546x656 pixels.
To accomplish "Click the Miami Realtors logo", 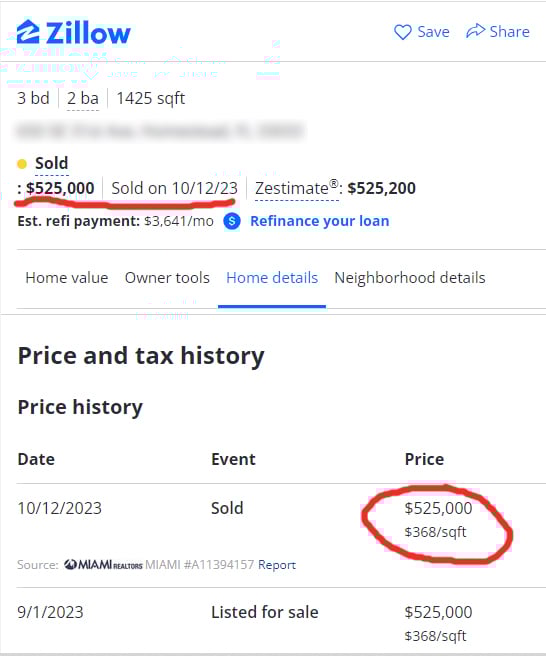I will pos(103,565).
